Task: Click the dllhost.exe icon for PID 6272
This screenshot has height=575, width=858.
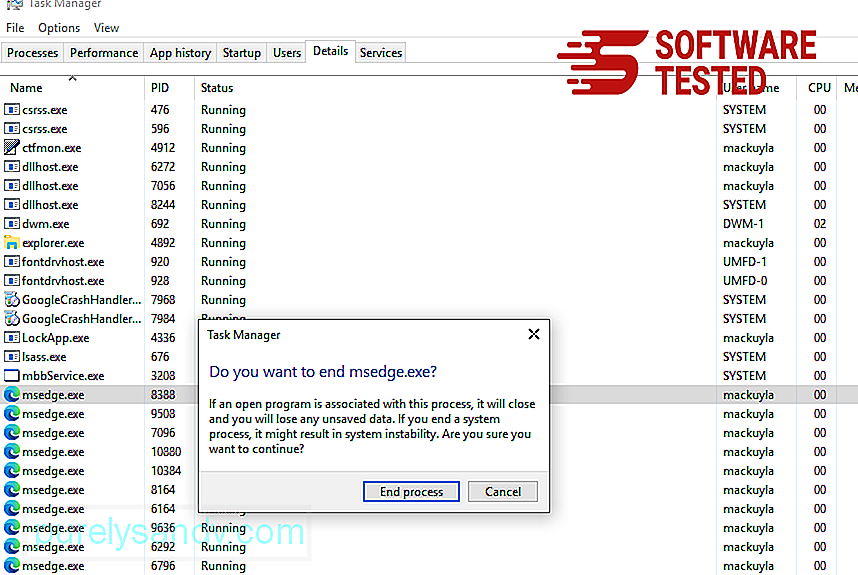Action: coord(11,166)
